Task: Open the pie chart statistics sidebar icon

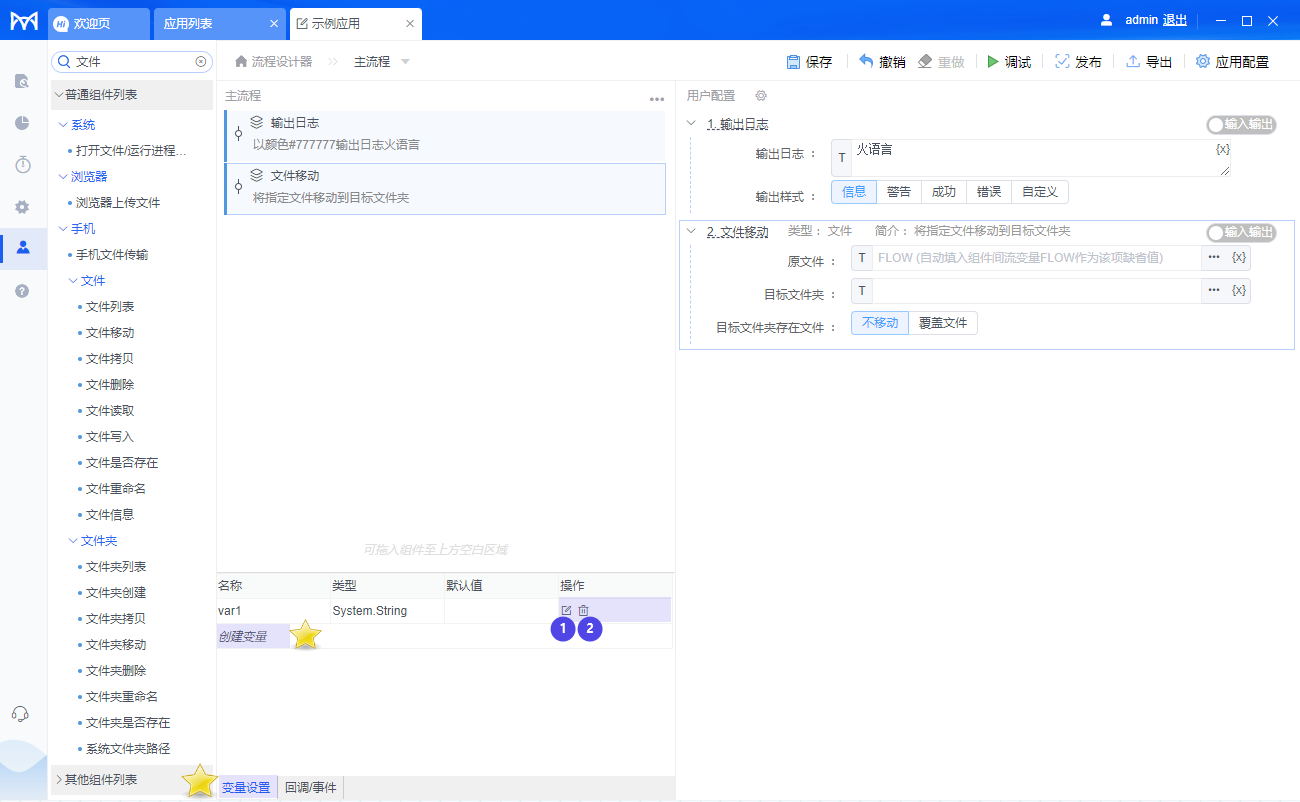Action: point(22,123)
